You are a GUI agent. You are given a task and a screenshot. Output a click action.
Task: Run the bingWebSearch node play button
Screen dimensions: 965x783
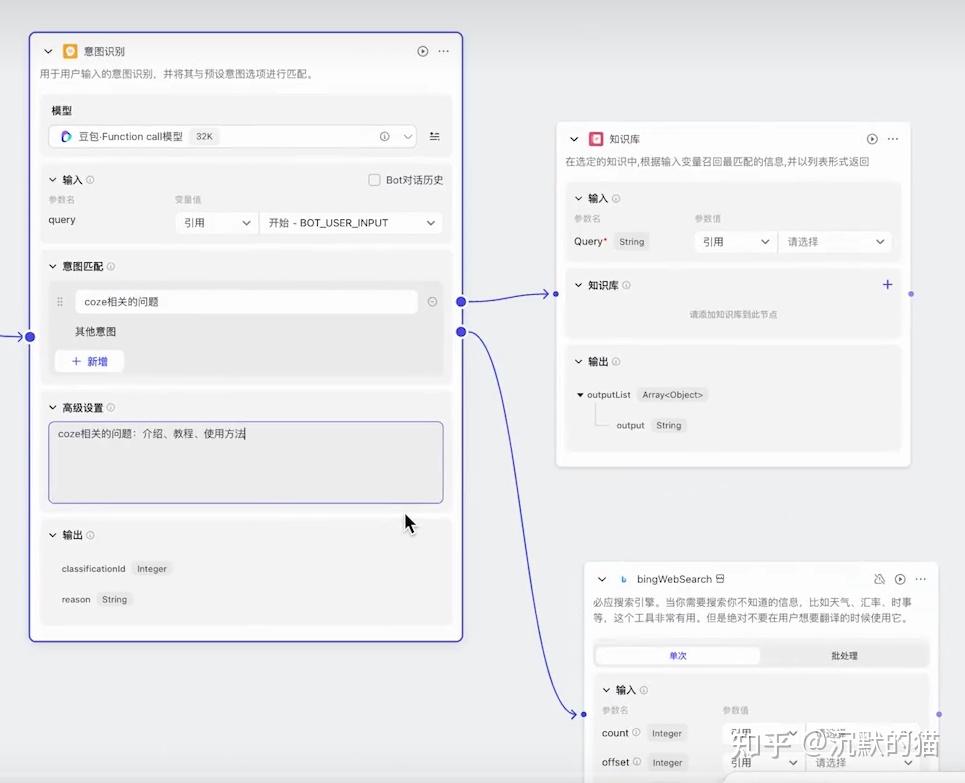coord(900,579)
